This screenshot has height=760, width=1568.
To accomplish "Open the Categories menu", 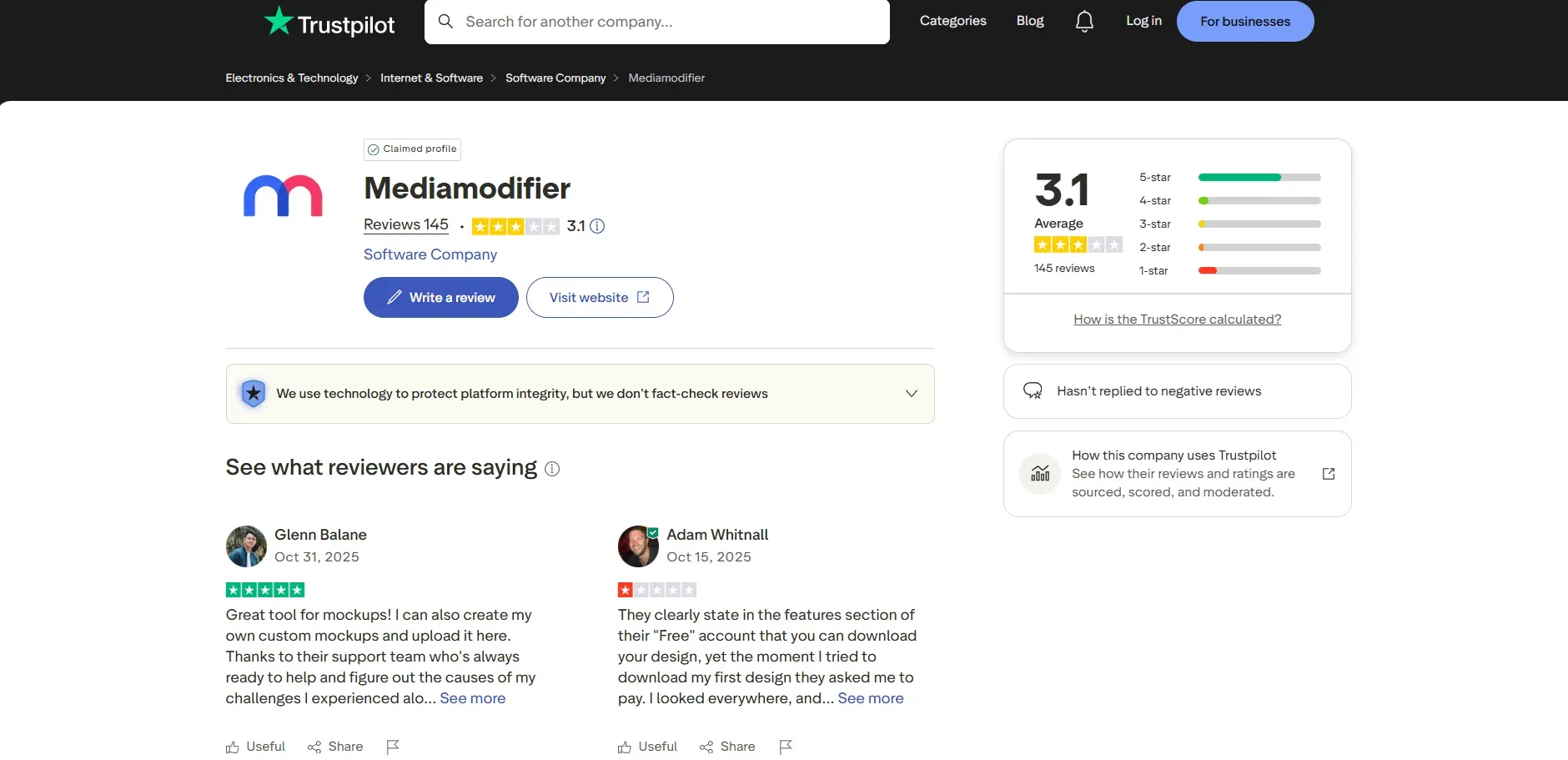I will (x=952, y=20).
